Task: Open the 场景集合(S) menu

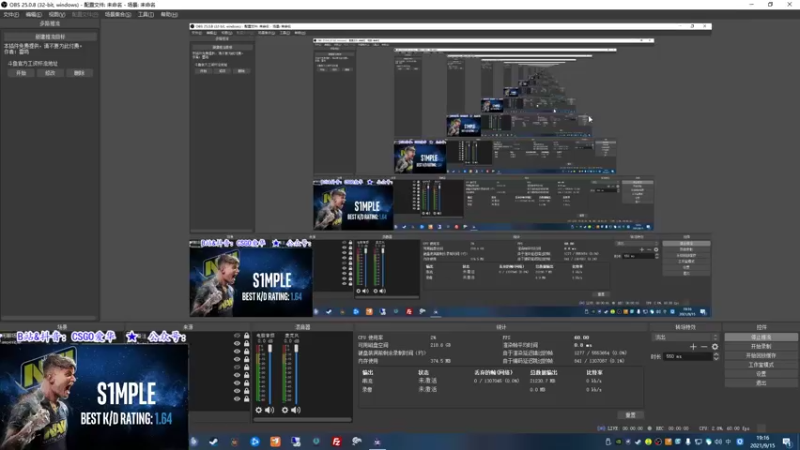Action: pyautogui.click(x=118, y=14)
